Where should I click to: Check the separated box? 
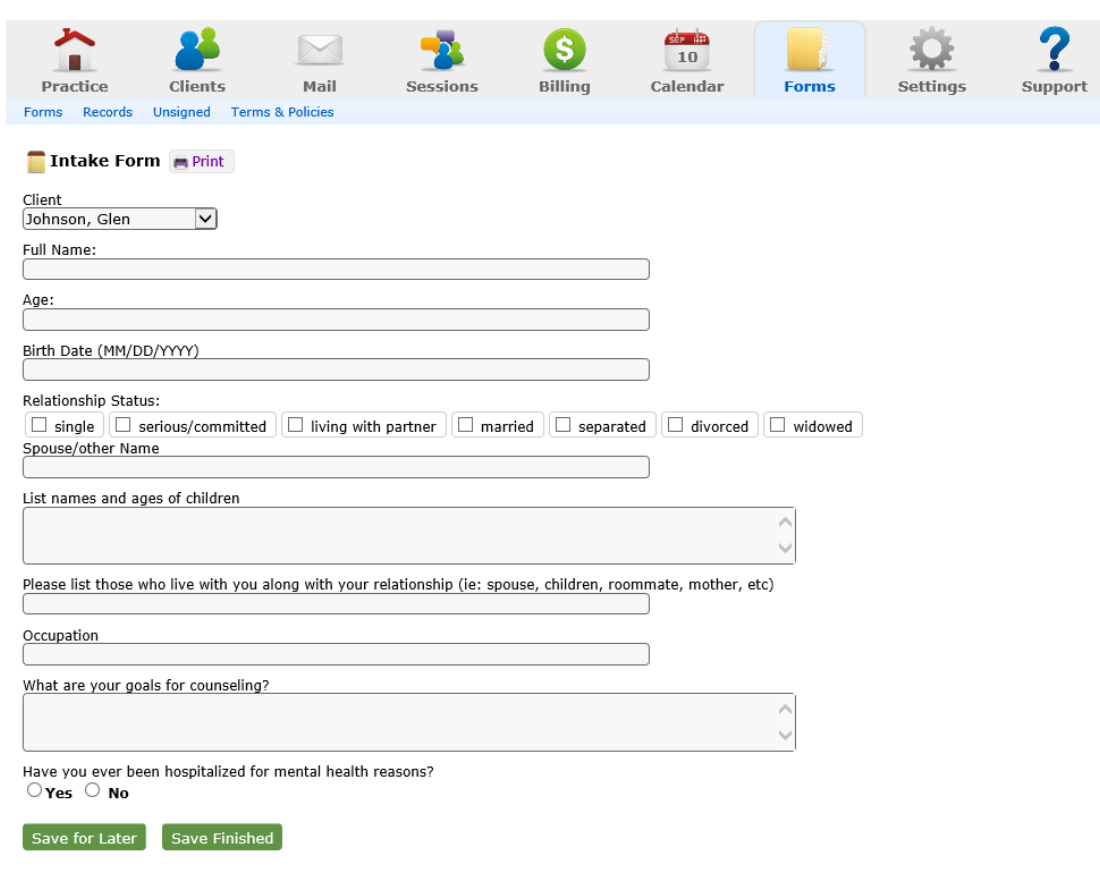pyautogui.click(x=563, y=425)
